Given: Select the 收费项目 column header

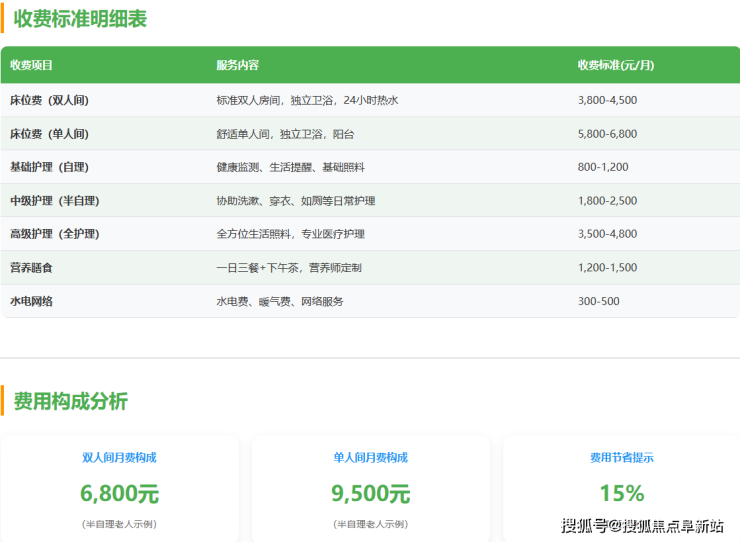Looking at the screenshot, I should 31,65.
